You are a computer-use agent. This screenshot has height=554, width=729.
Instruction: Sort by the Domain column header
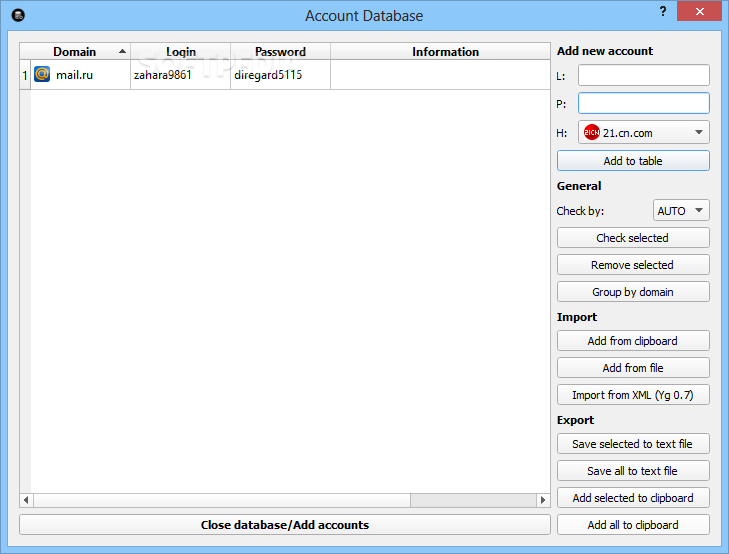pyautogui.click(x=75, y=51)
